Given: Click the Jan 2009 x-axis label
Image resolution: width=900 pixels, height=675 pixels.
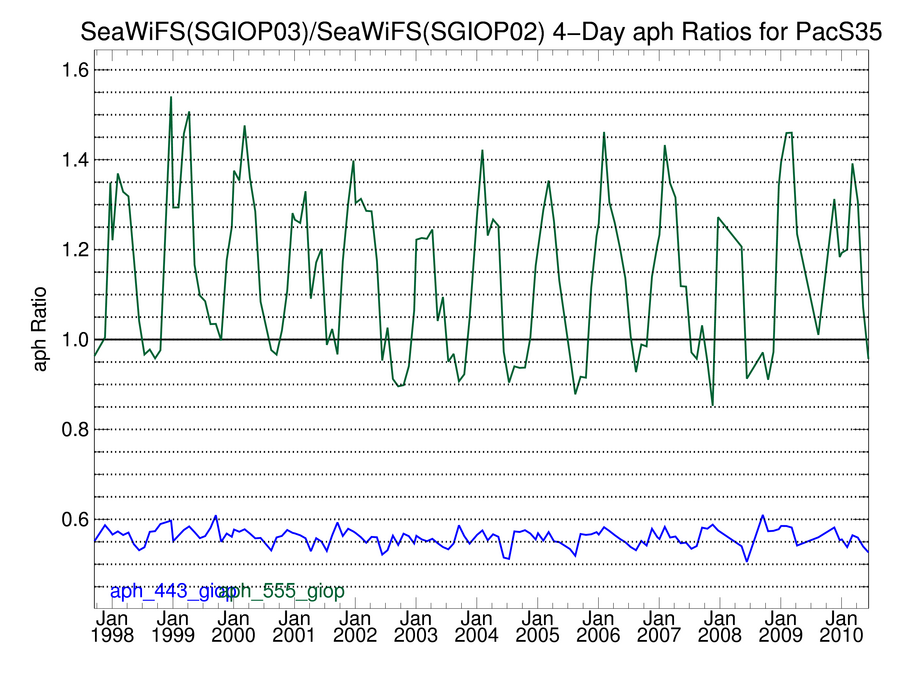Looking at the screenshot, I should tap(781, 627).
